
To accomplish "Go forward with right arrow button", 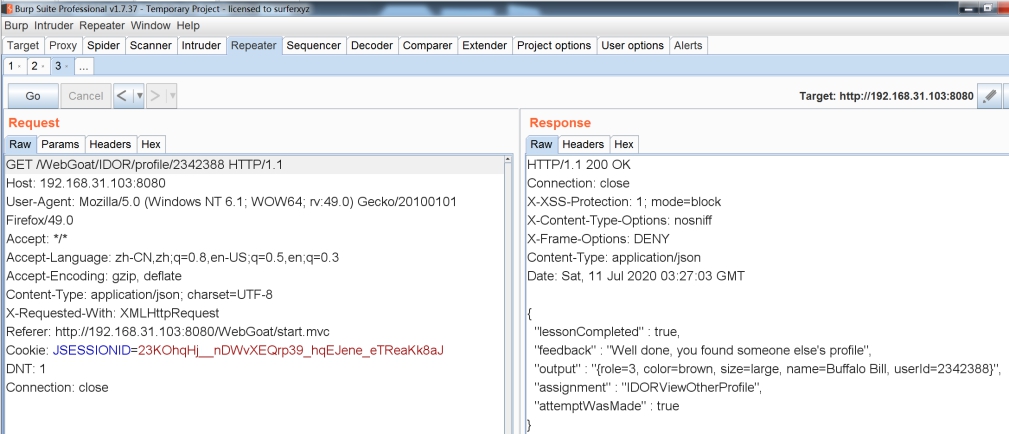I will 155,96.
